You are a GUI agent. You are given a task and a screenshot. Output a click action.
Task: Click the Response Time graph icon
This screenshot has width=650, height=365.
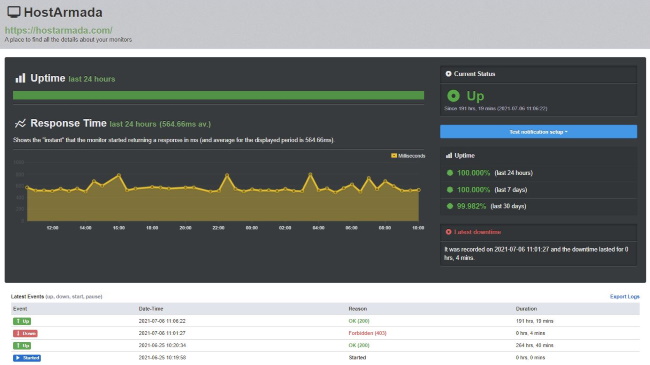(20, 123)
